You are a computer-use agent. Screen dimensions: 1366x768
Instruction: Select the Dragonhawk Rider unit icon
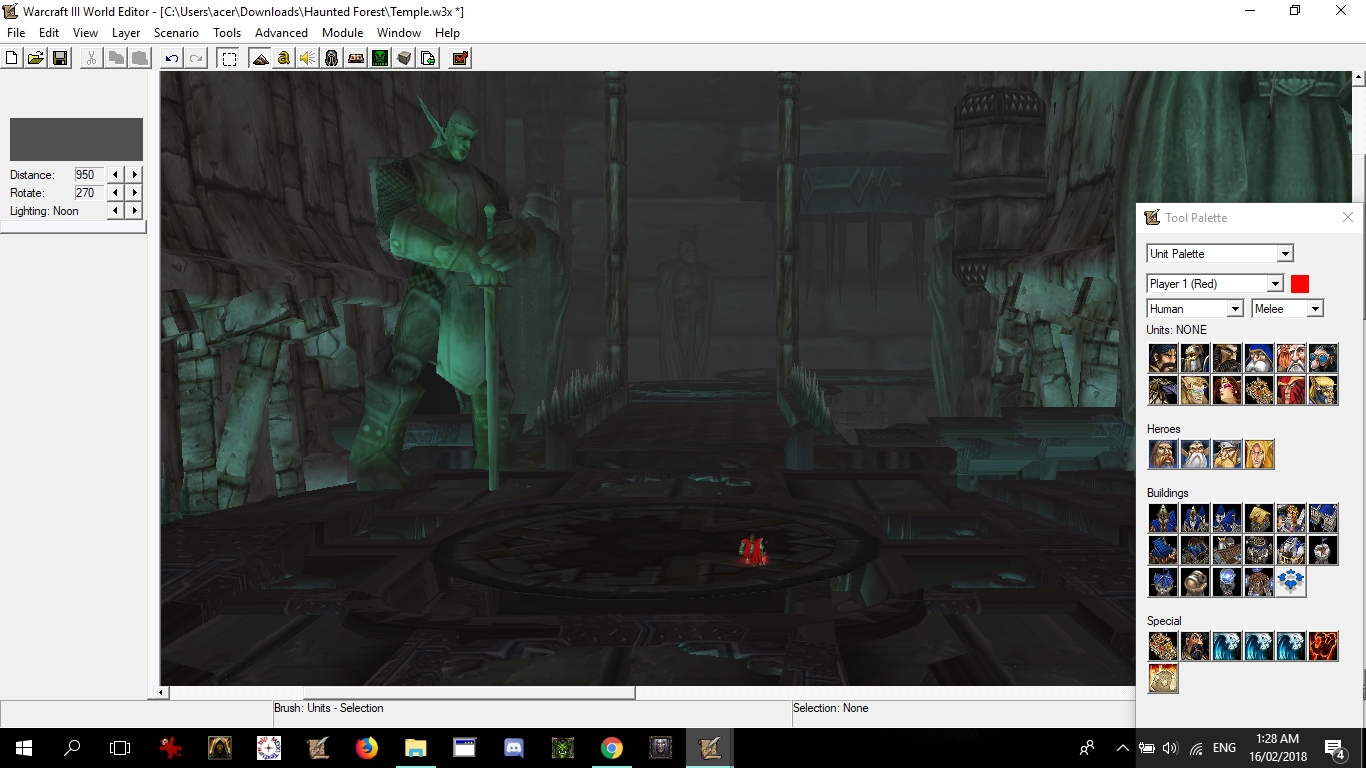pos(1323,390)
